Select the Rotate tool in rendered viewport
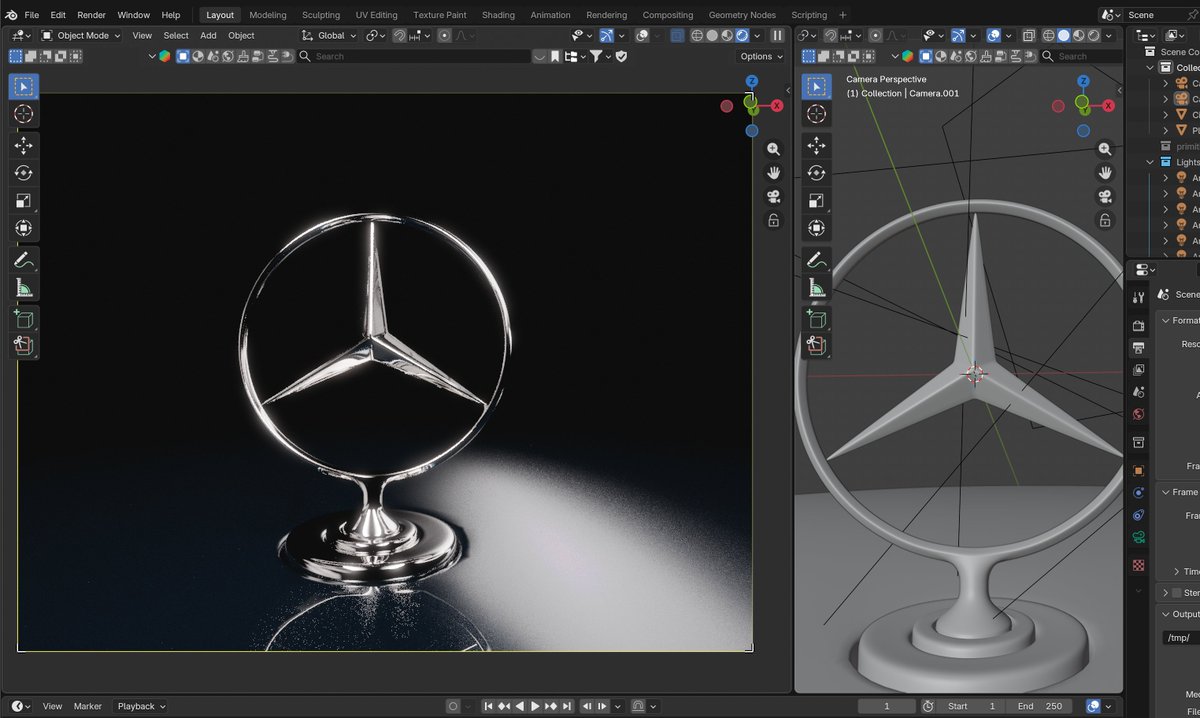This screenshot has width=1200, height=718. point(24,173)
